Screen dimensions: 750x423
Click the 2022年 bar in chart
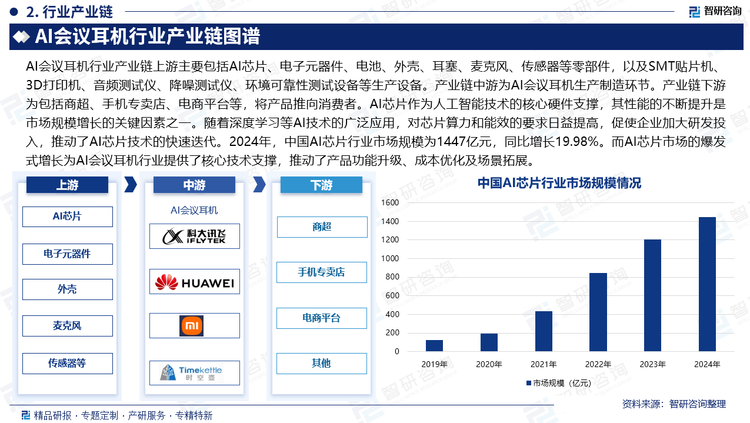coord(598,312)
